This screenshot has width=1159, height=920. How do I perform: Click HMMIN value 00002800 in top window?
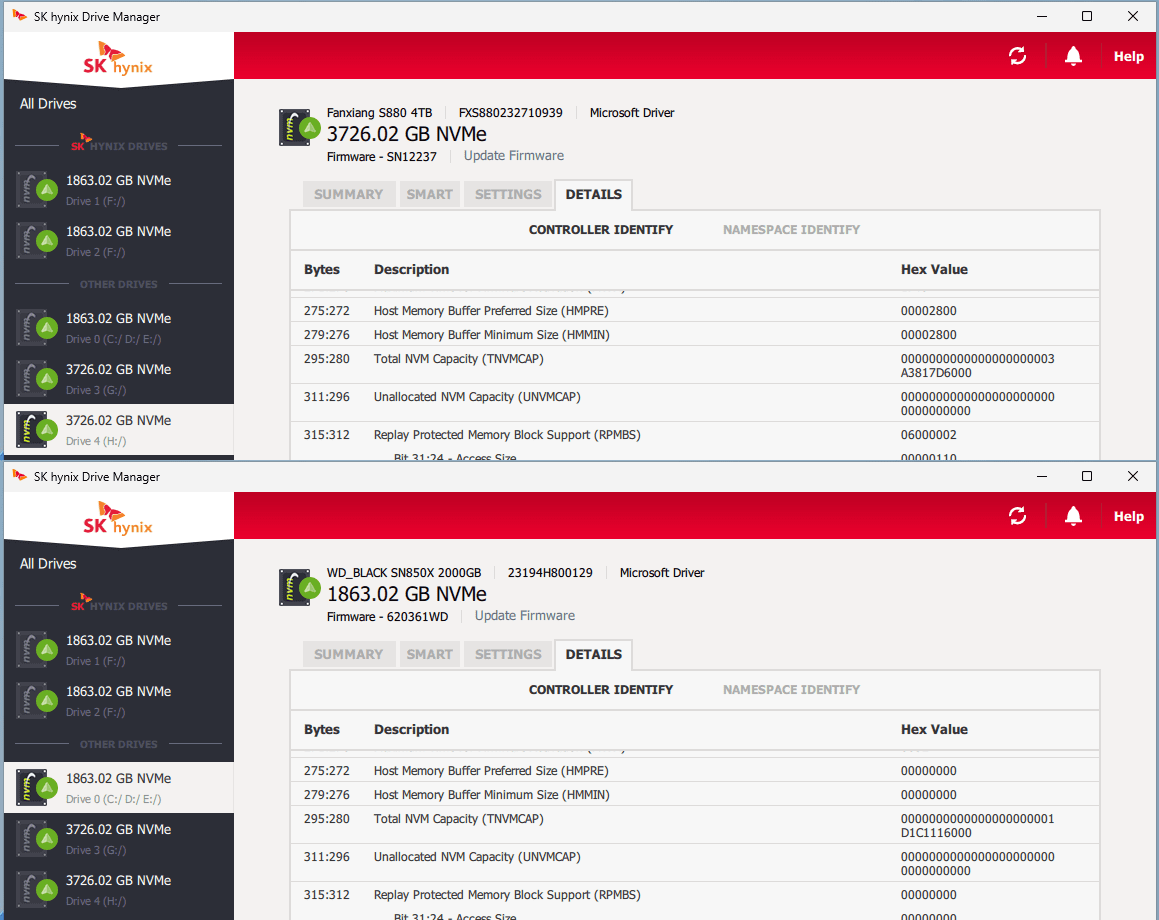coord(928,335)
